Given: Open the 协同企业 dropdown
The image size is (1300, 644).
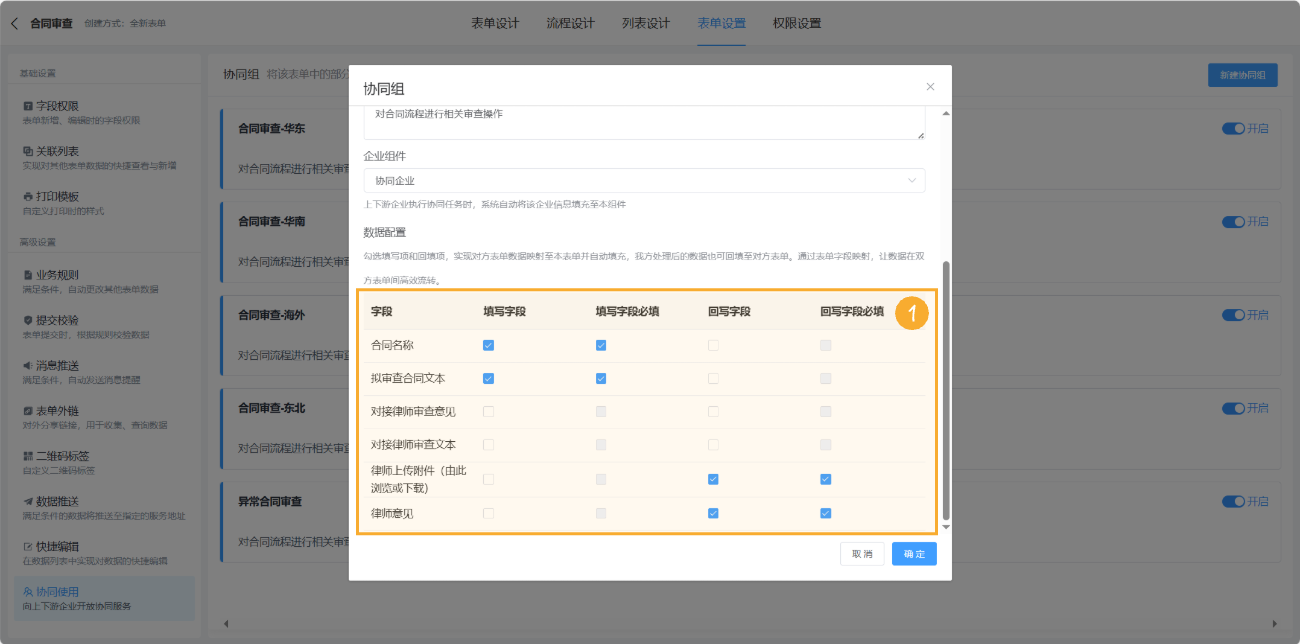Looking at the screenshot, I should pyautogui.click(x=645, y=180).
